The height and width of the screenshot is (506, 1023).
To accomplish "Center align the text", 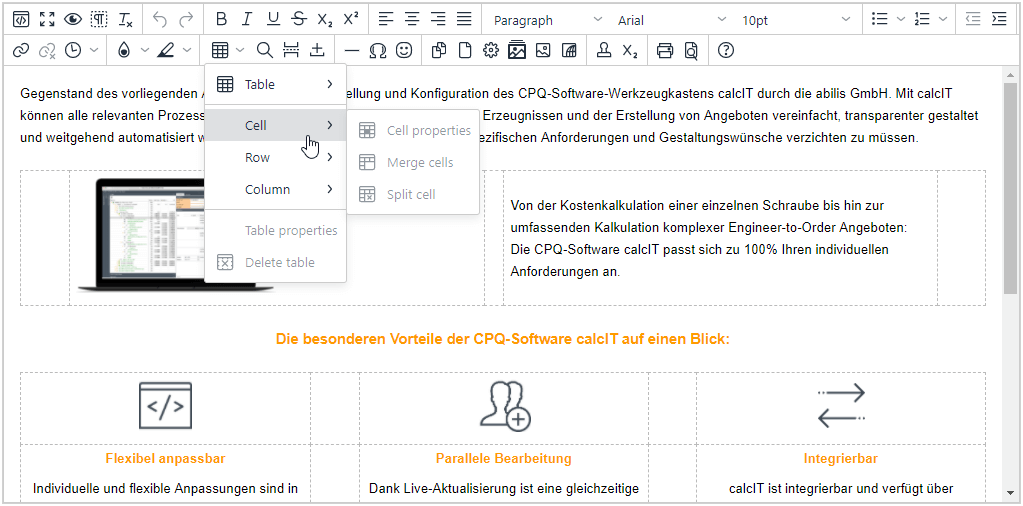I will pyautogui.click(x=412, y=20).
